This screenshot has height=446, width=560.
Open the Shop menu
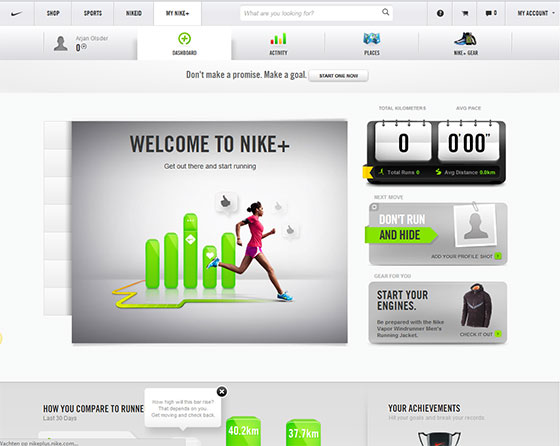[53, 13]
